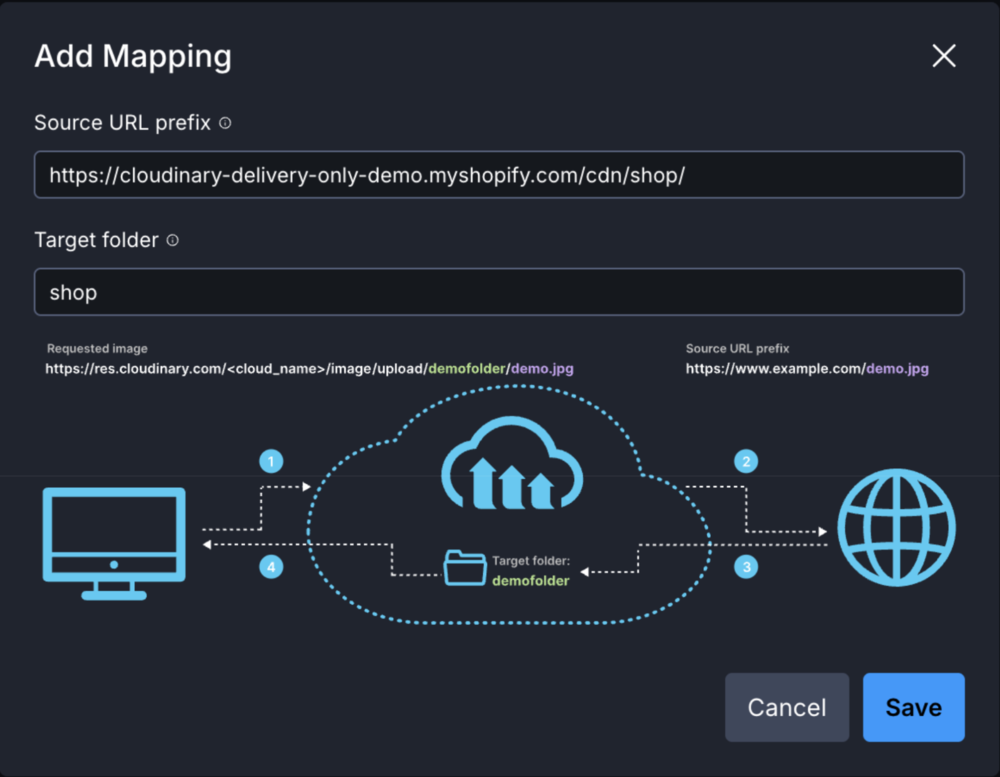Click inside the Target folder field
1000x777 pixels.
[499, 291]
